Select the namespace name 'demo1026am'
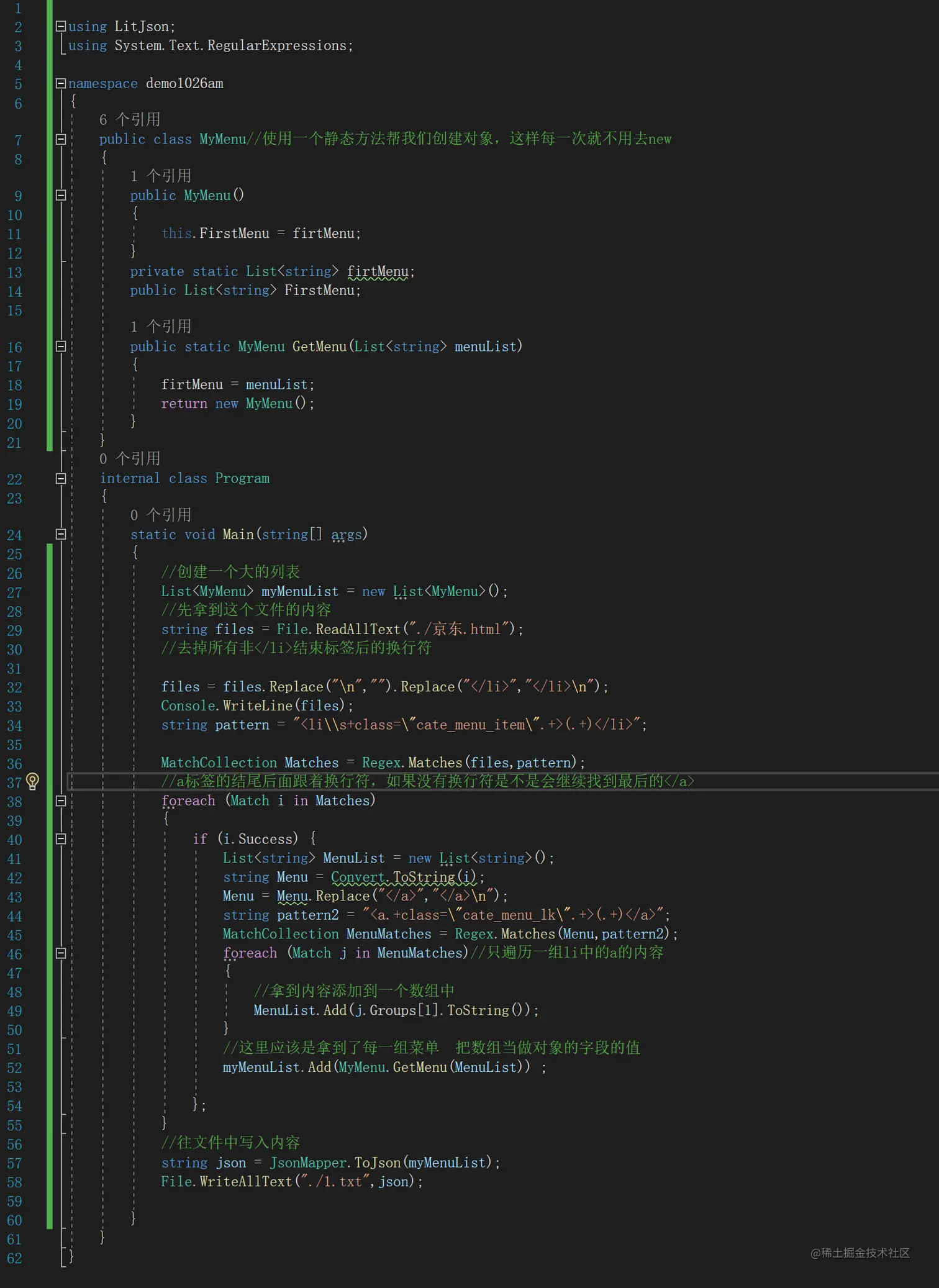 tap(184, 83)
